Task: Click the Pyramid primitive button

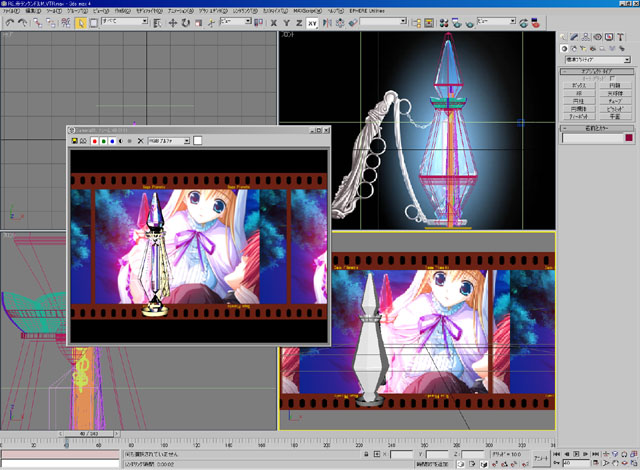Action: (x=615, y=109)
